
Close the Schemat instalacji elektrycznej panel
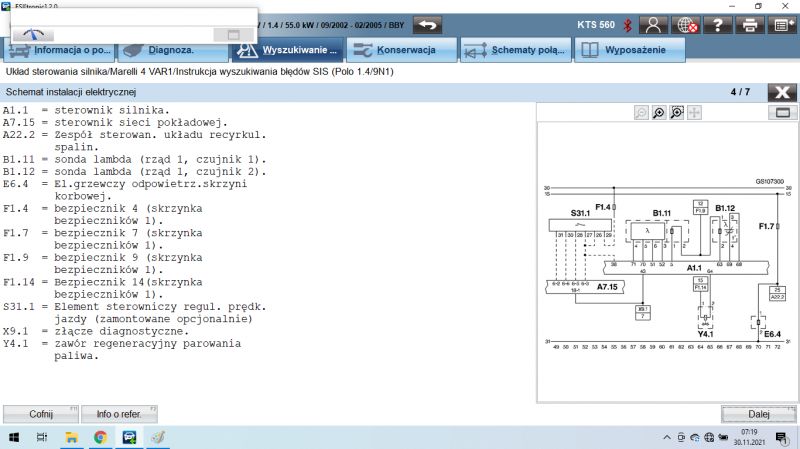782,92
